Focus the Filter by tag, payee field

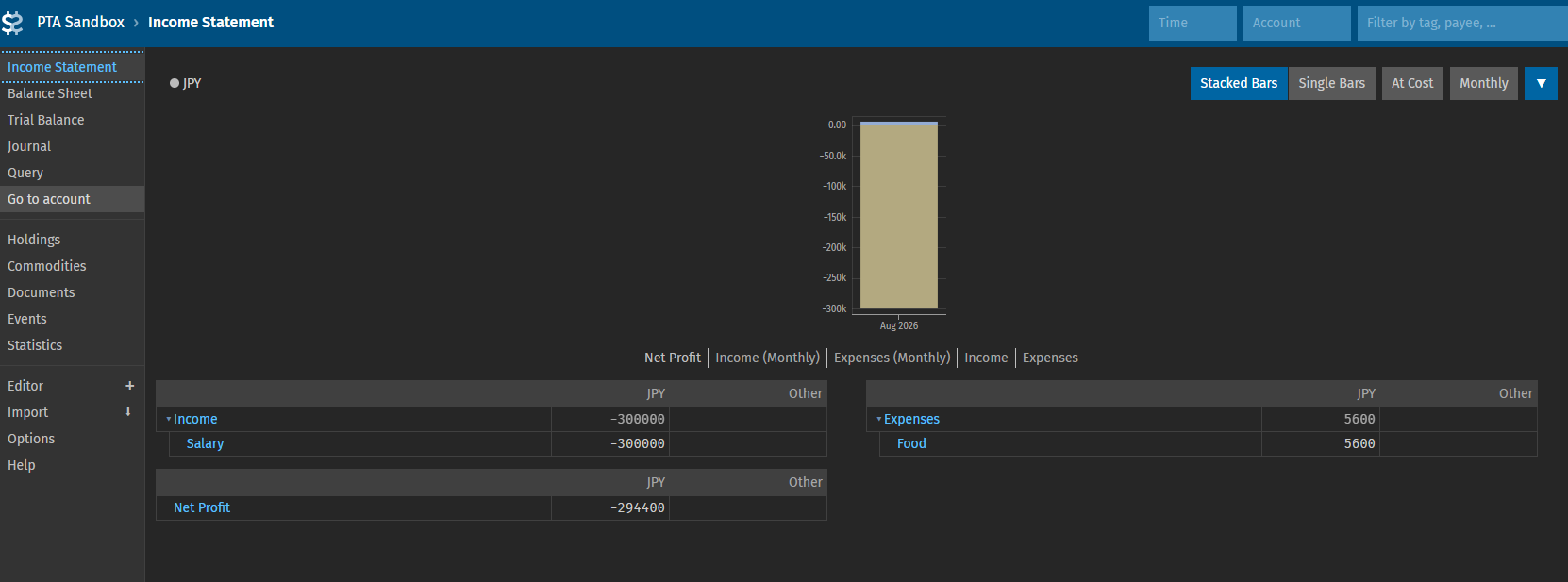tap(1462, 23)
